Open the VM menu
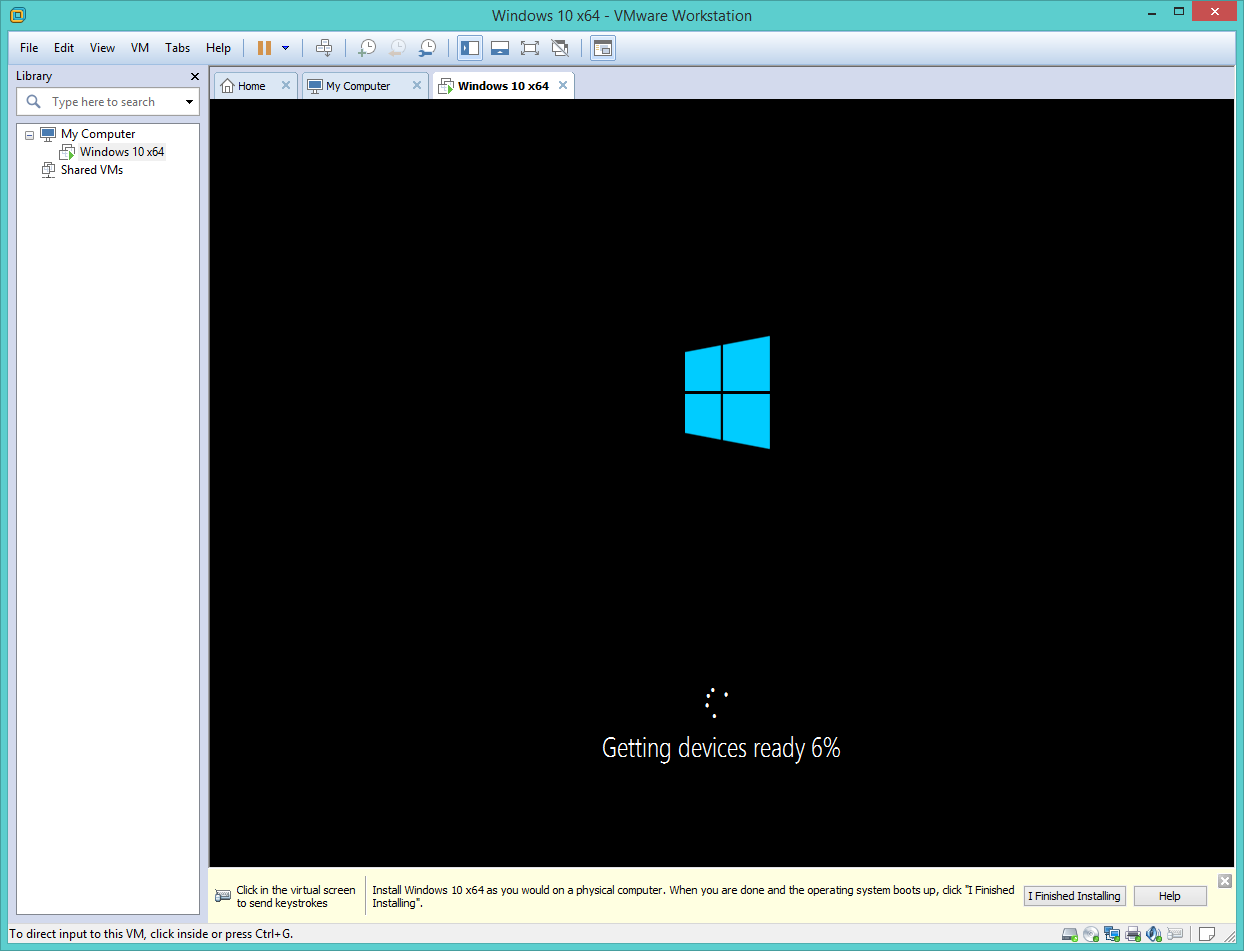Viewport: 1244px width, 951px height. (x=140, y=48)
